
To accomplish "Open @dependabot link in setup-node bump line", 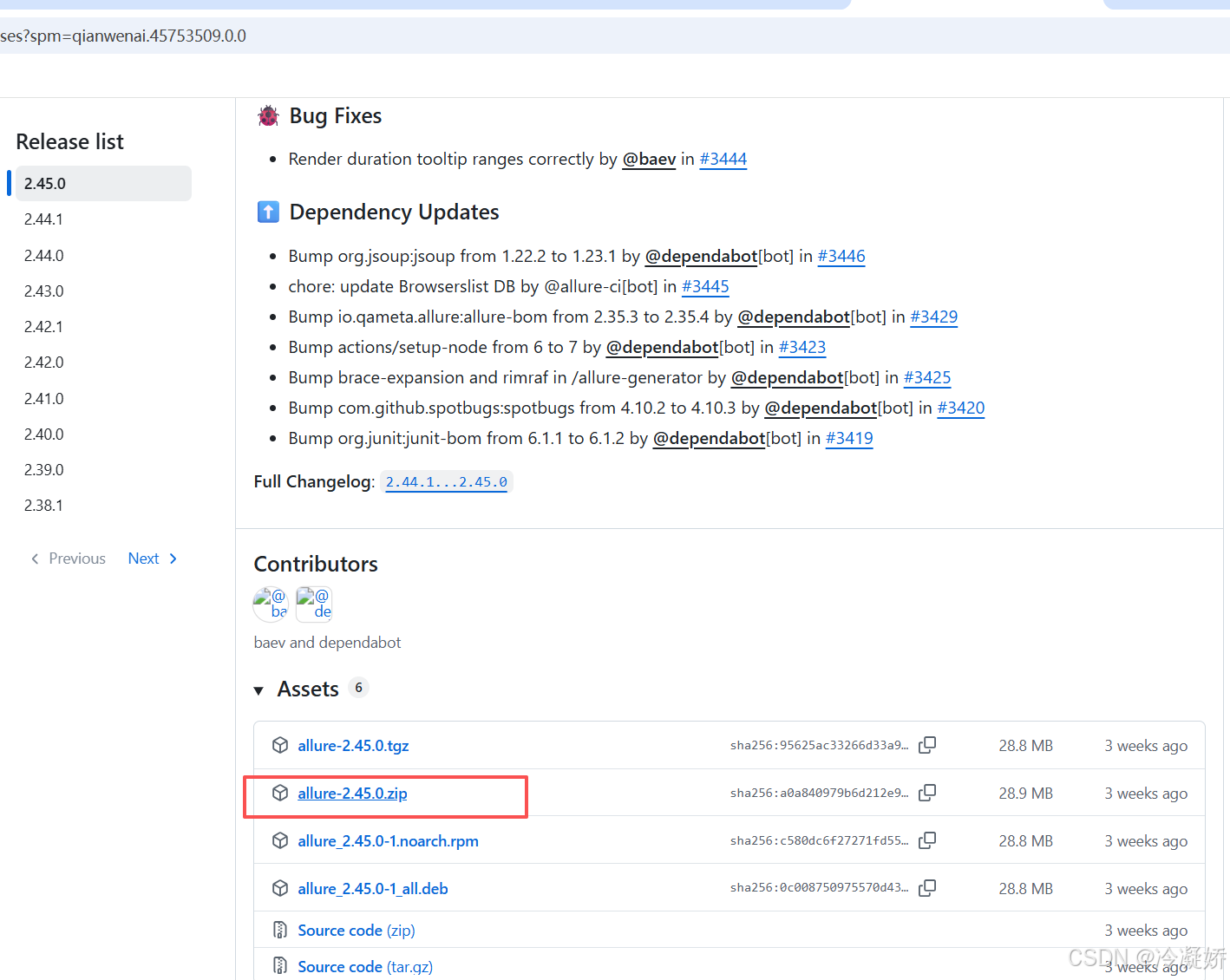I will coord(662,347).
